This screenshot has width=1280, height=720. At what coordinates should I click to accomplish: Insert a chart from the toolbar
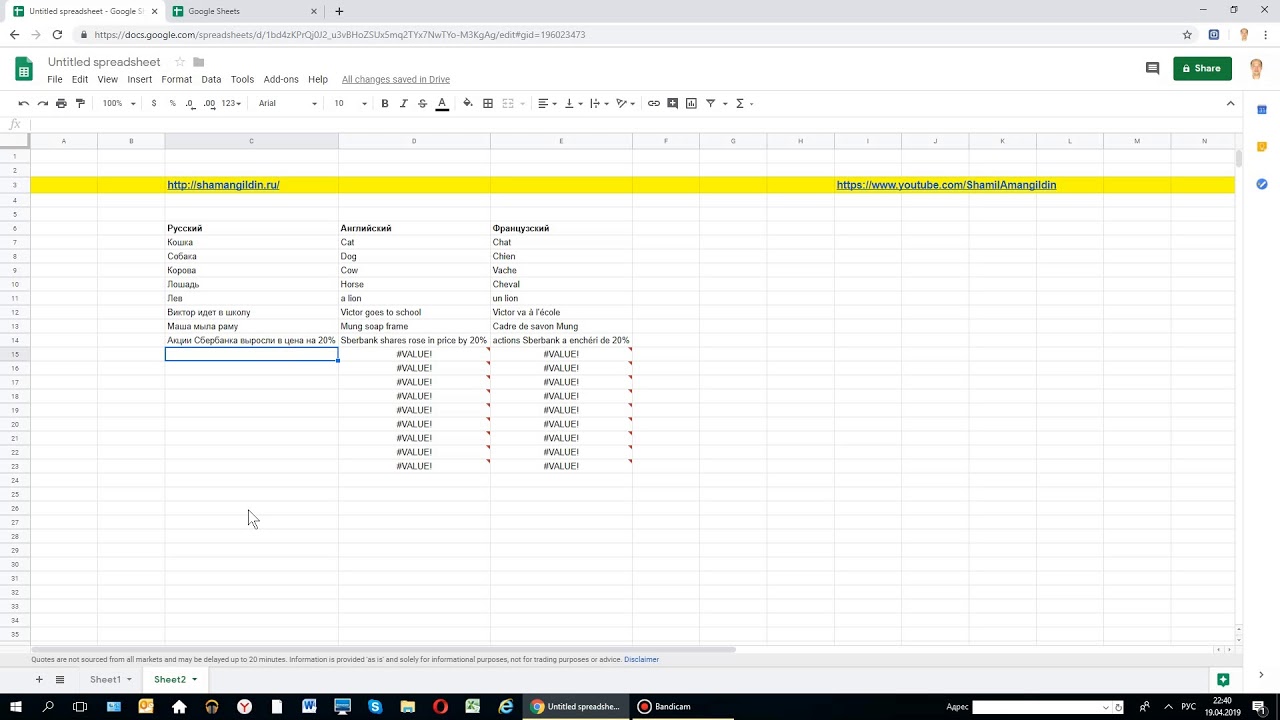tap(691, 103)
